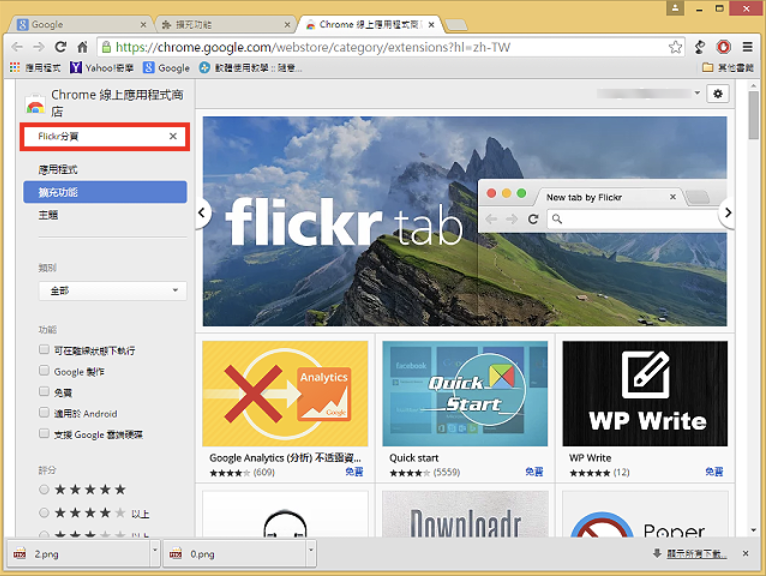Click the 0.png download file icon
This screenshot has height=578, width=768.
click(175, 554)
